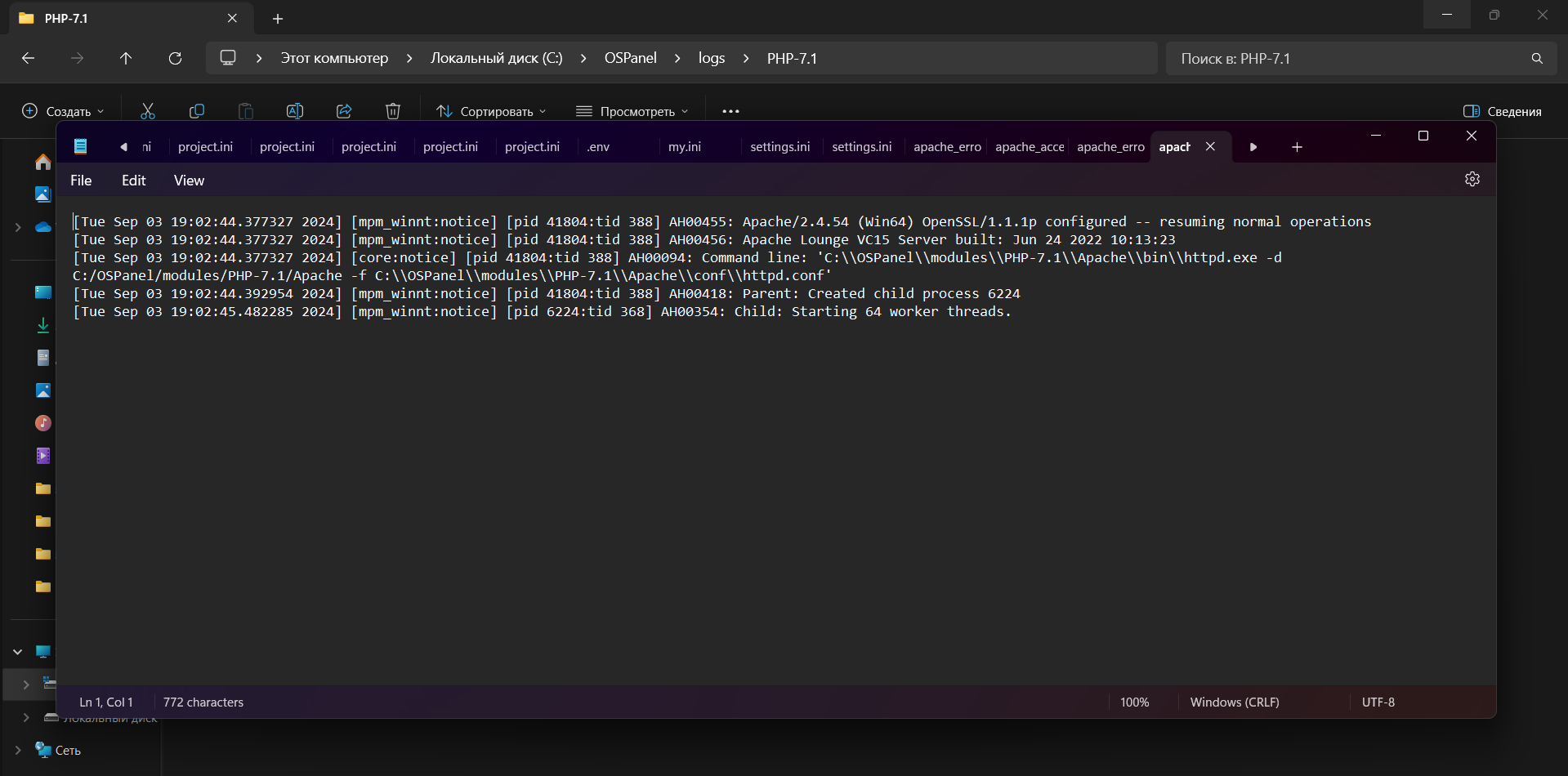Screen dimensions: 1568x776
Task: Open Documents icon in the sidebar
Action: (x=43, y=358)
